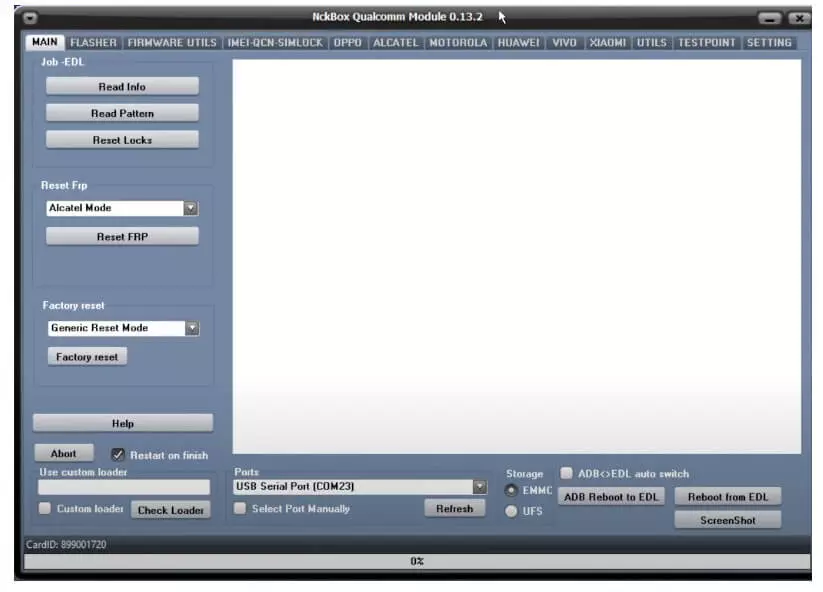
Task: Click the CardID: 899001720 status text
Action: click(x=66, y=545)
